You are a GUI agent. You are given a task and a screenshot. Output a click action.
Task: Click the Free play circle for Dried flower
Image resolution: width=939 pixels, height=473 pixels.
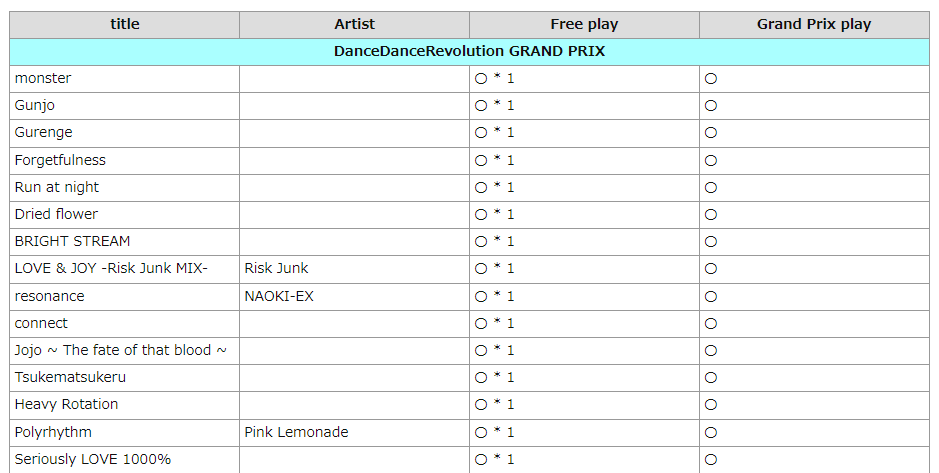[x=481, y=215]
